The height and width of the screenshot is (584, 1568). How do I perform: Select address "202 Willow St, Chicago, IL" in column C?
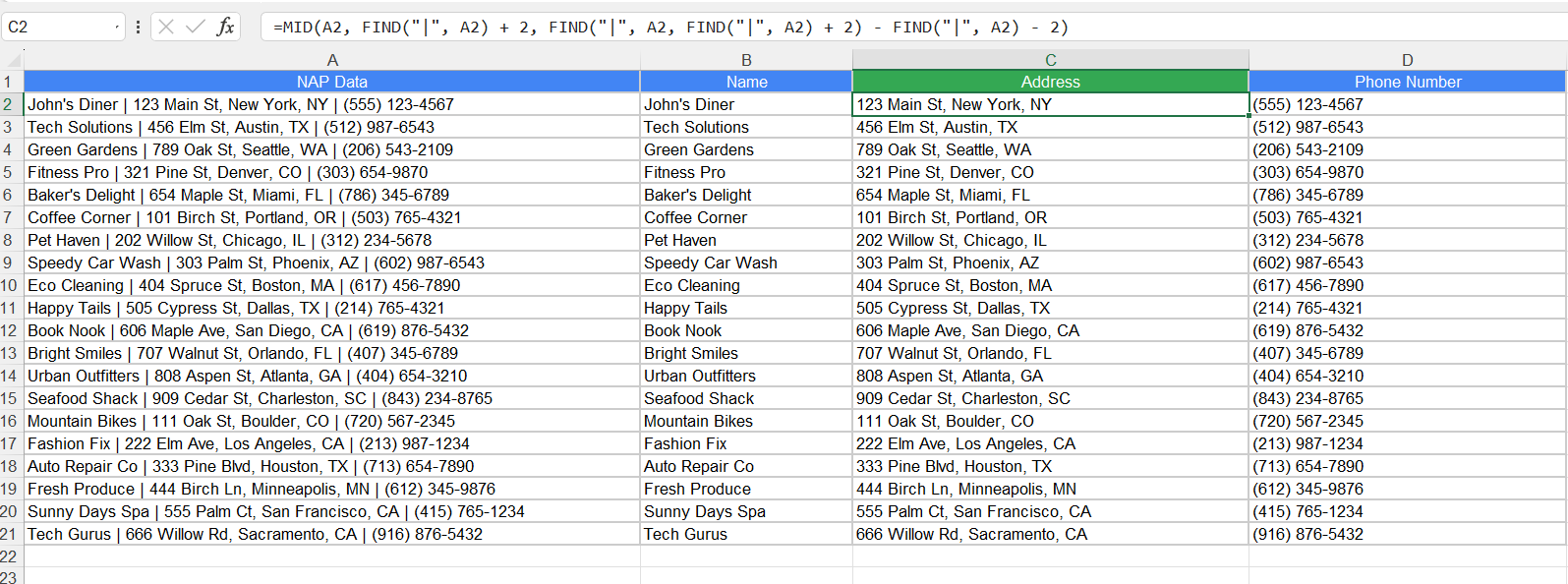[x=1051, y=240]
